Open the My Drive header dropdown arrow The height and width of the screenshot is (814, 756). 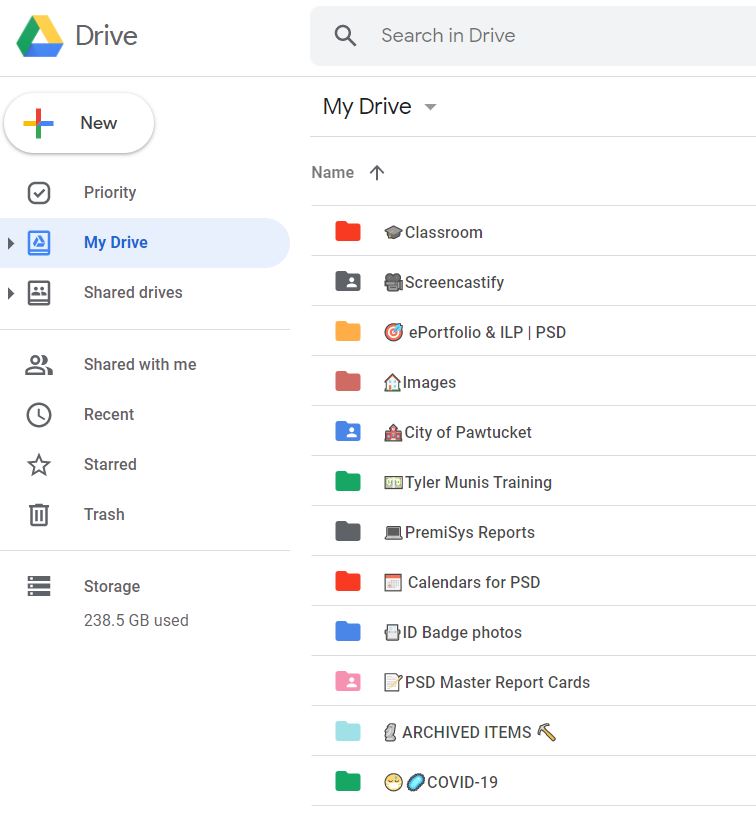coord(430,107)
